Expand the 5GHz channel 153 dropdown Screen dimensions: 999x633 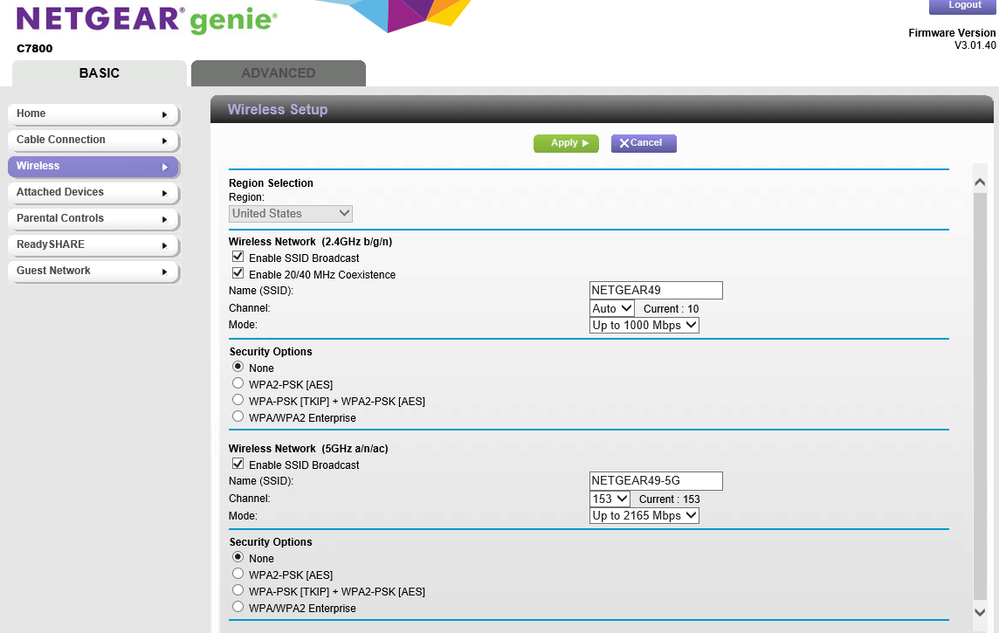click(x=610, y=498)
